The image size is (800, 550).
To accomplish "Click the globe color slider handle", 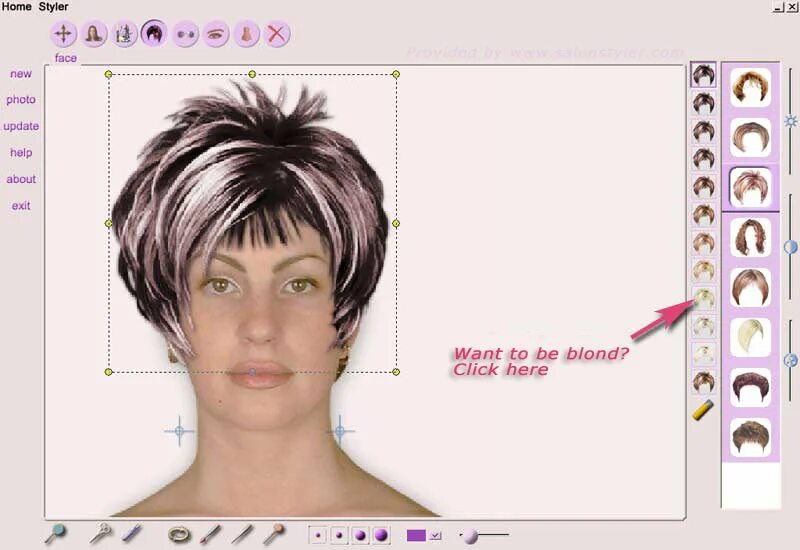I will [790, 360].
